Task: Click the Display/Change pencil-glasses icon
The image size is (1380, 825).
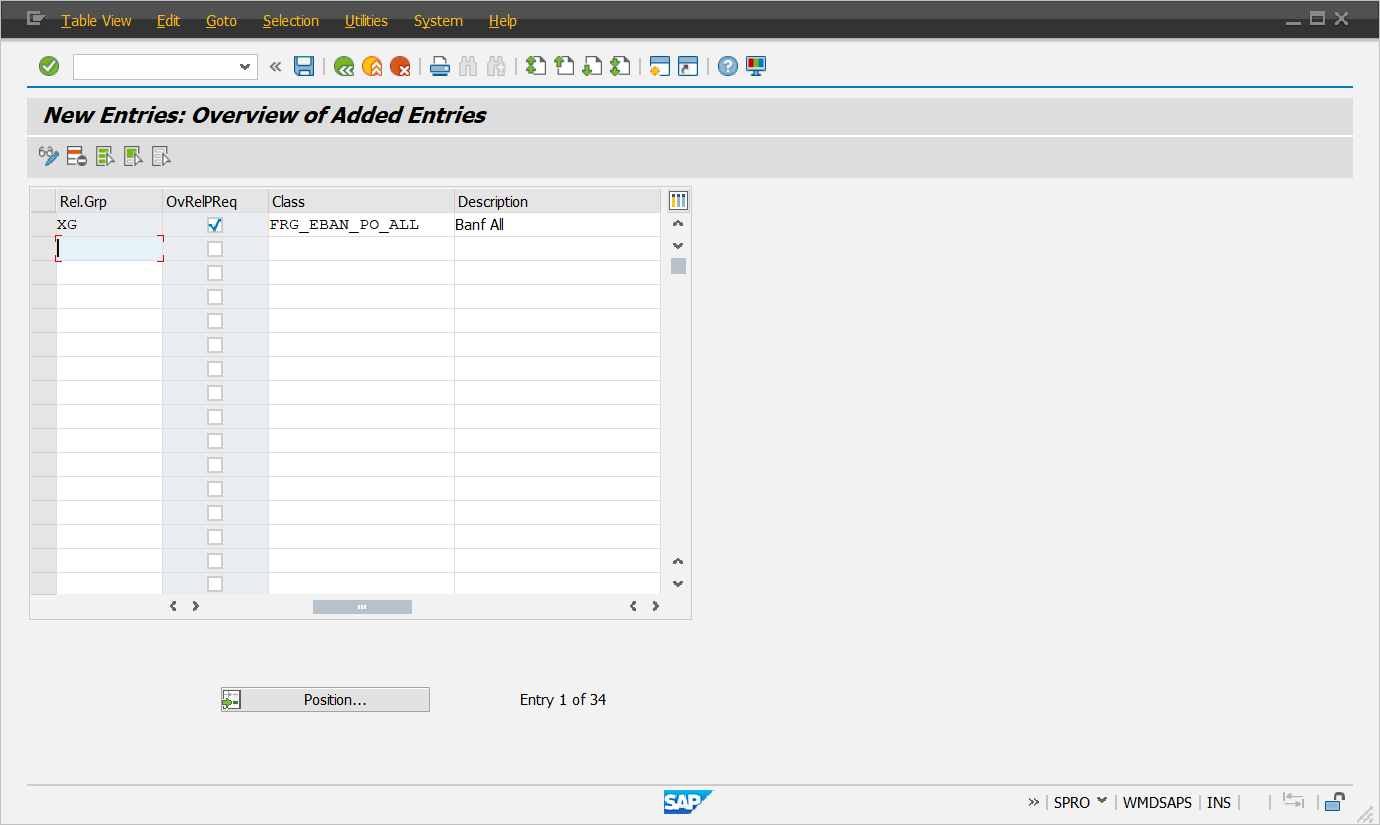Action: pos(49,156)
